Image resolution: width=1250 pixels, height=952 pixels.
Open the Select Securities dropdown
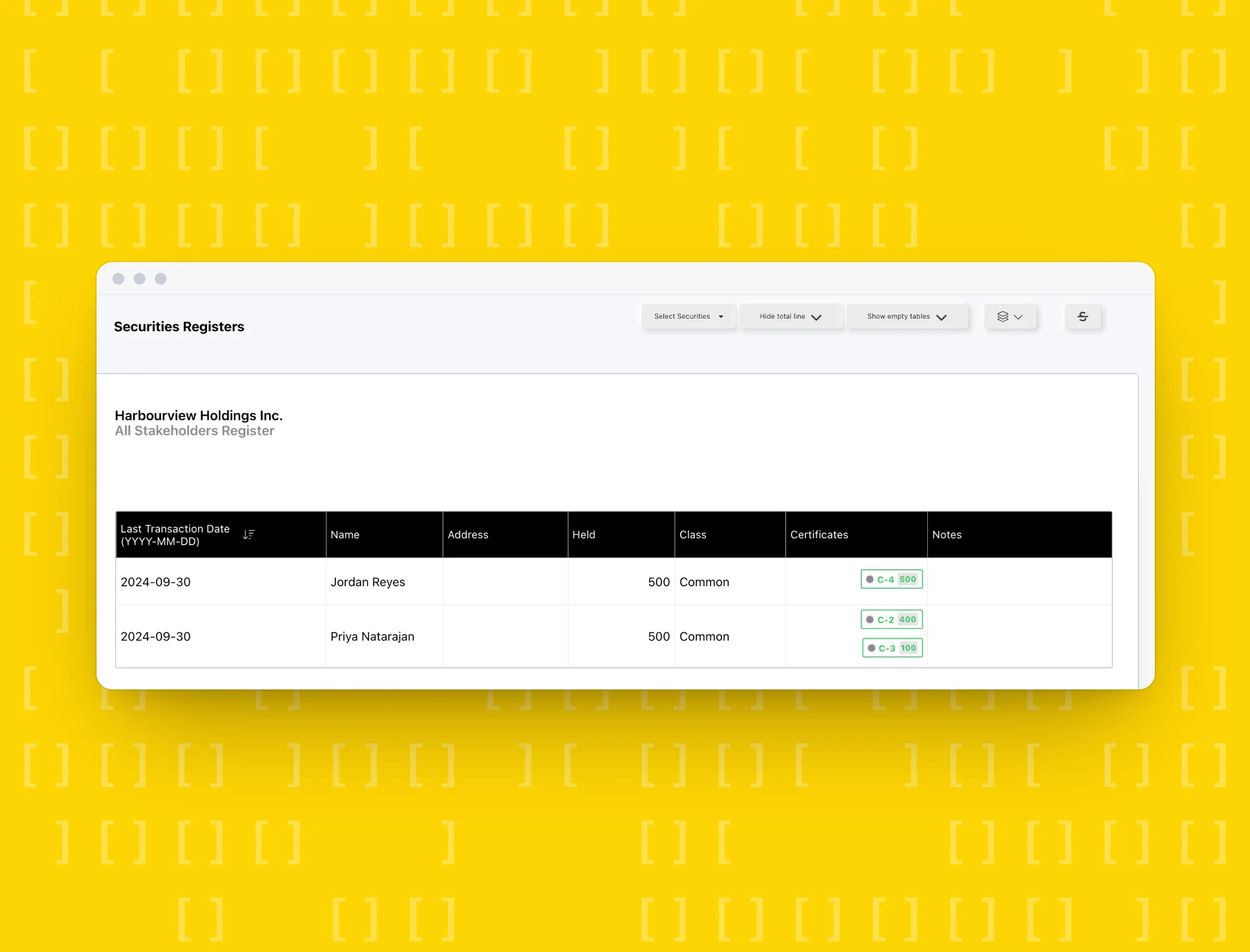coord(688,317)
